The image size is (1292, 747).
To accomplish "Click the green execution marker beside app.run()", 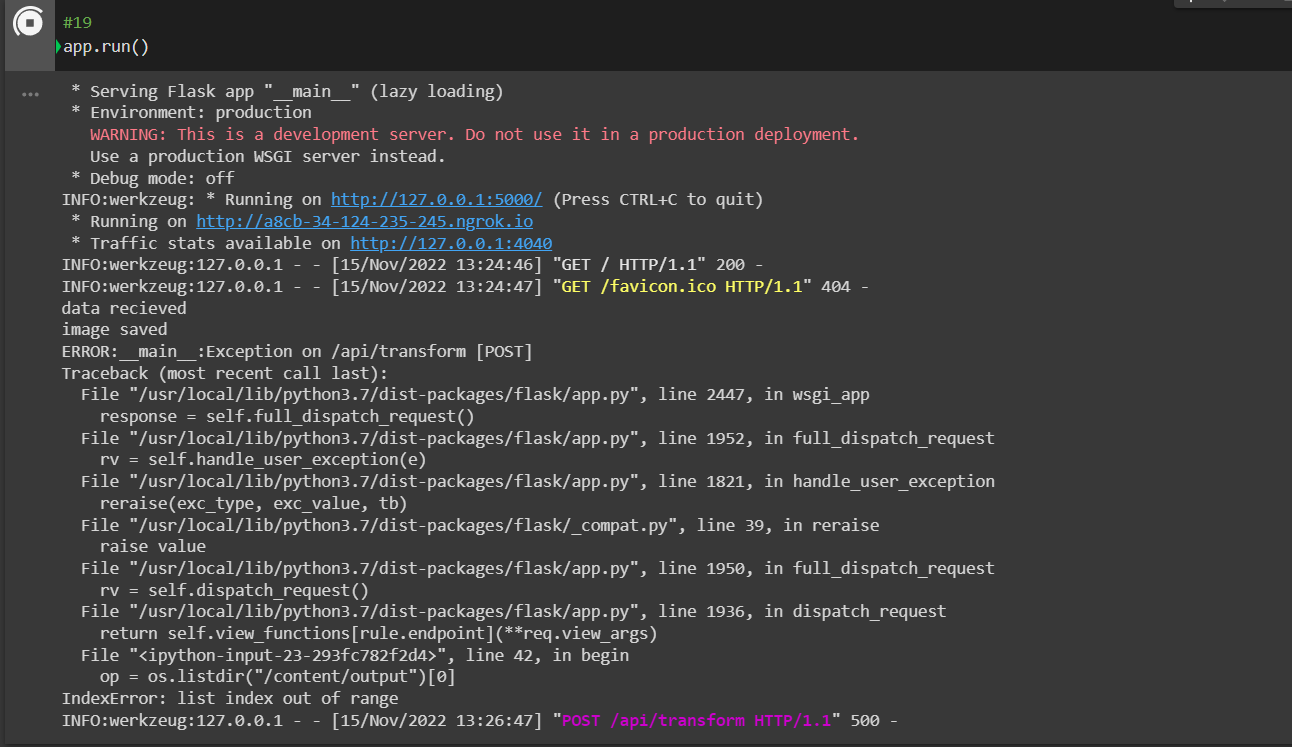I will [58, 46].
